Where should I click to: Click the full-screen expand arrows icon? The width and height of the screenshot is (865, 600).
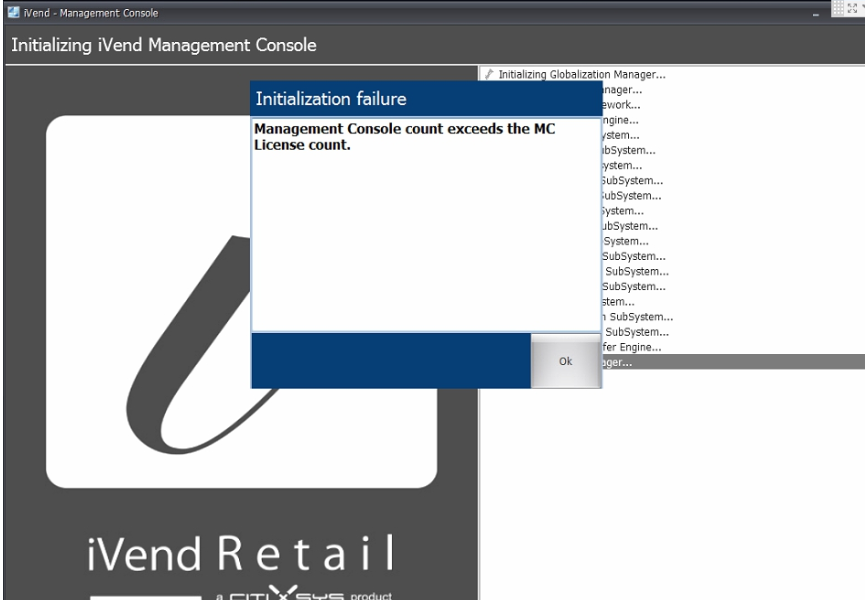(x=852, y=8)
